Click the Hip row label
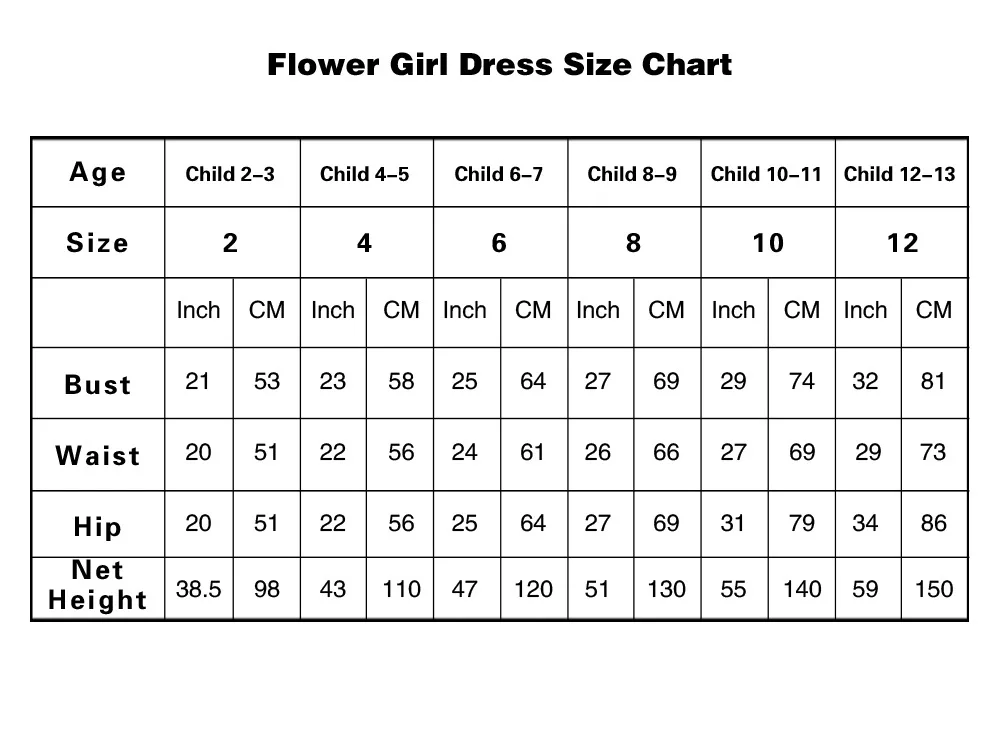This screenshot has width=1000, height=742. pyautogui.click(x=98, y=526)
